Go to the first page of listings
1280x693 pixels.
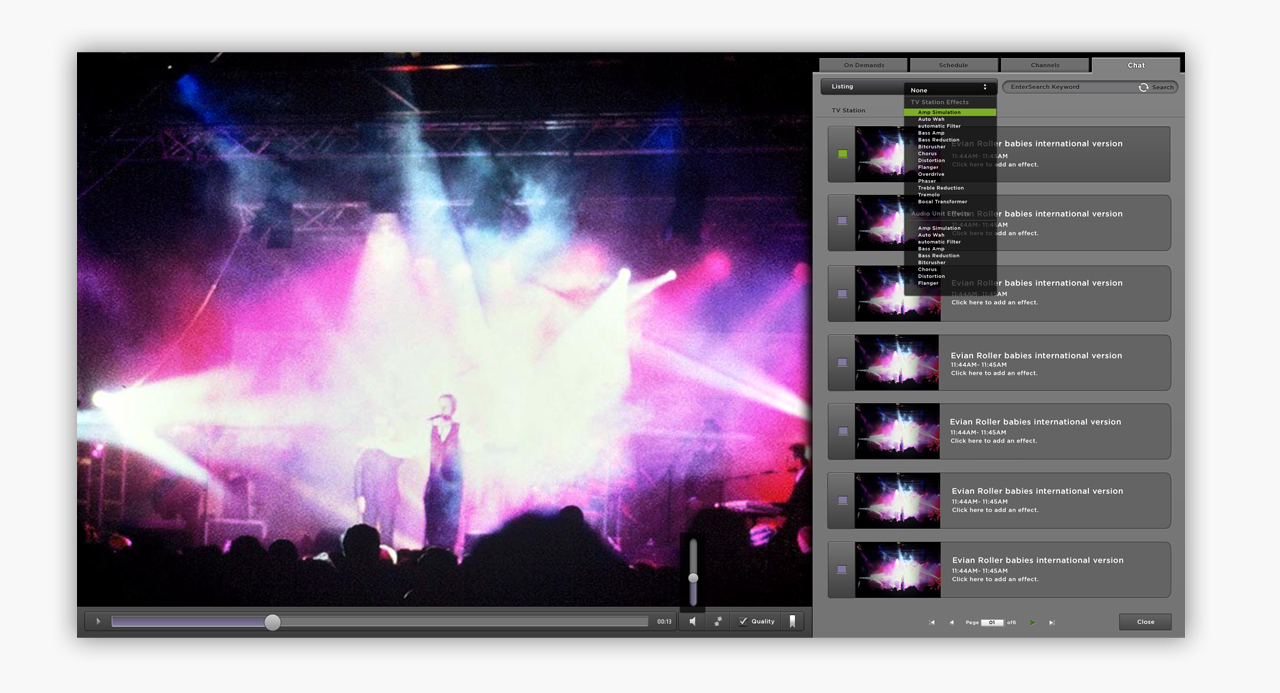pyautogui.click(x=932, y=623)
